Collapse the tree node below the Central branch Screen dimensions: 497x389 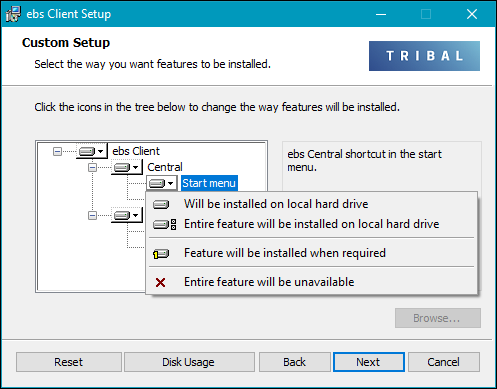pos(92,215)
